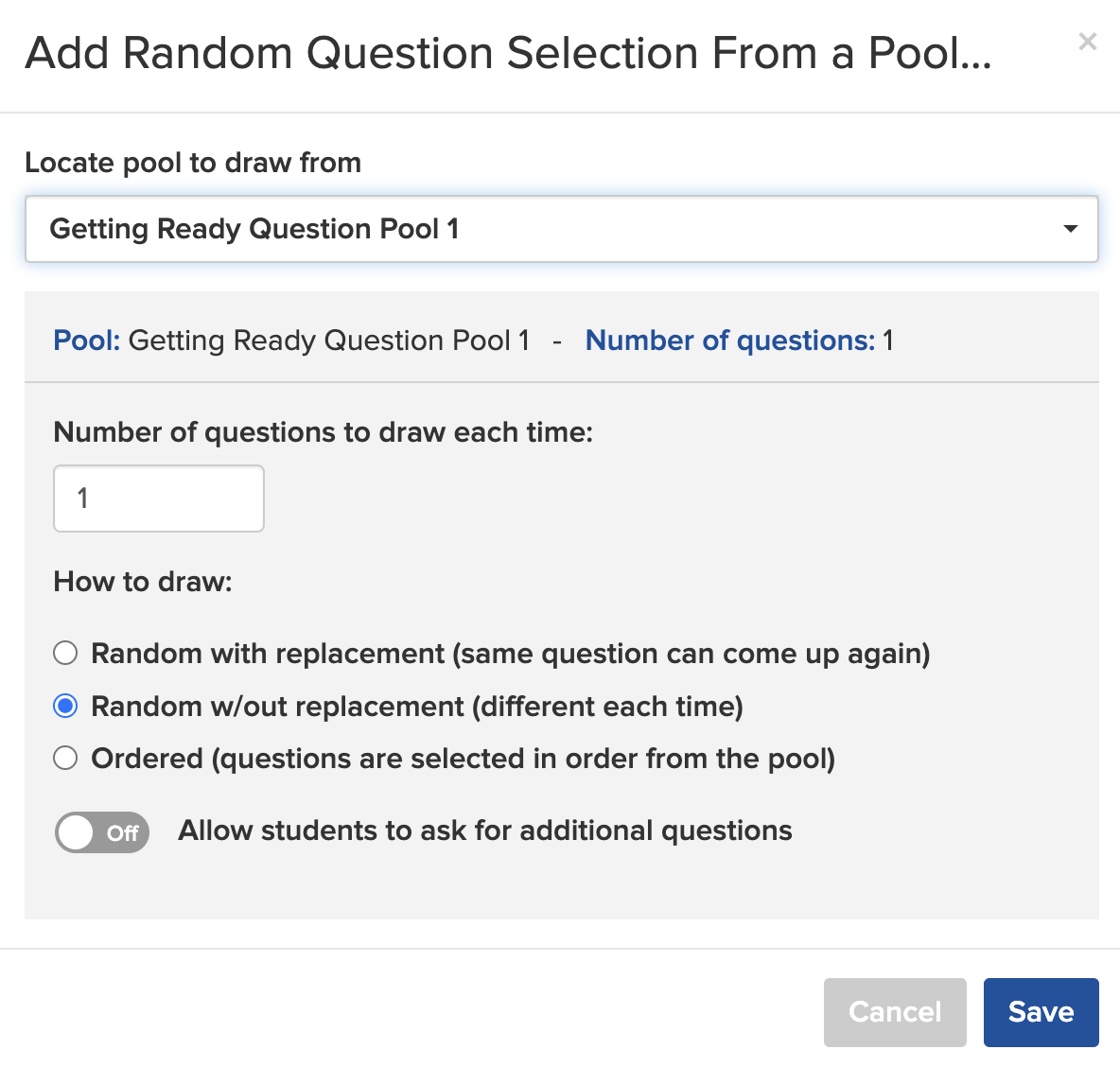Click the number of questions to draw field

click(x=159, y=499)
